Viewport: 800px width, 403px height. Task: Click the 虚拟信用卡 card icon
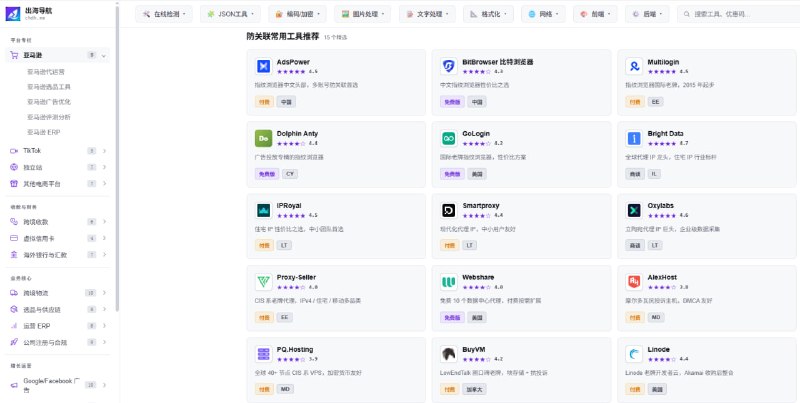(14, 238)
